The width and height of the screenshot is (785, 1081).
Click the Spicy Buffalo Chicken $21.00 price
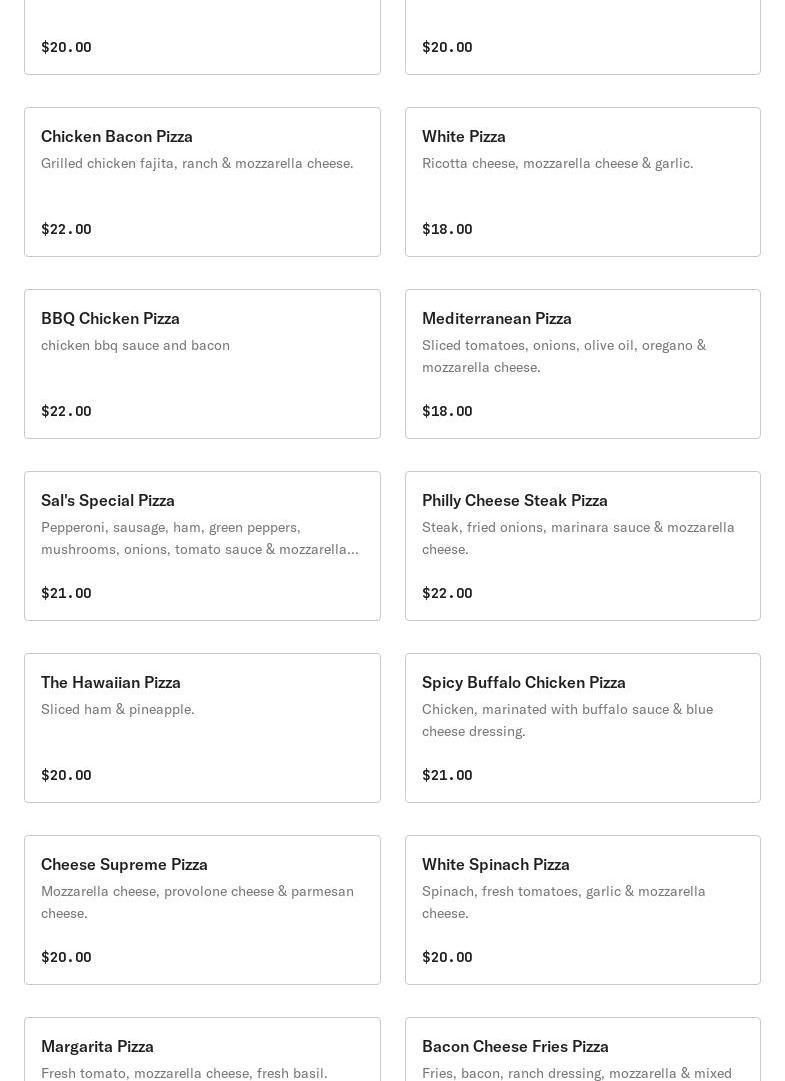[x=447, y=775]
